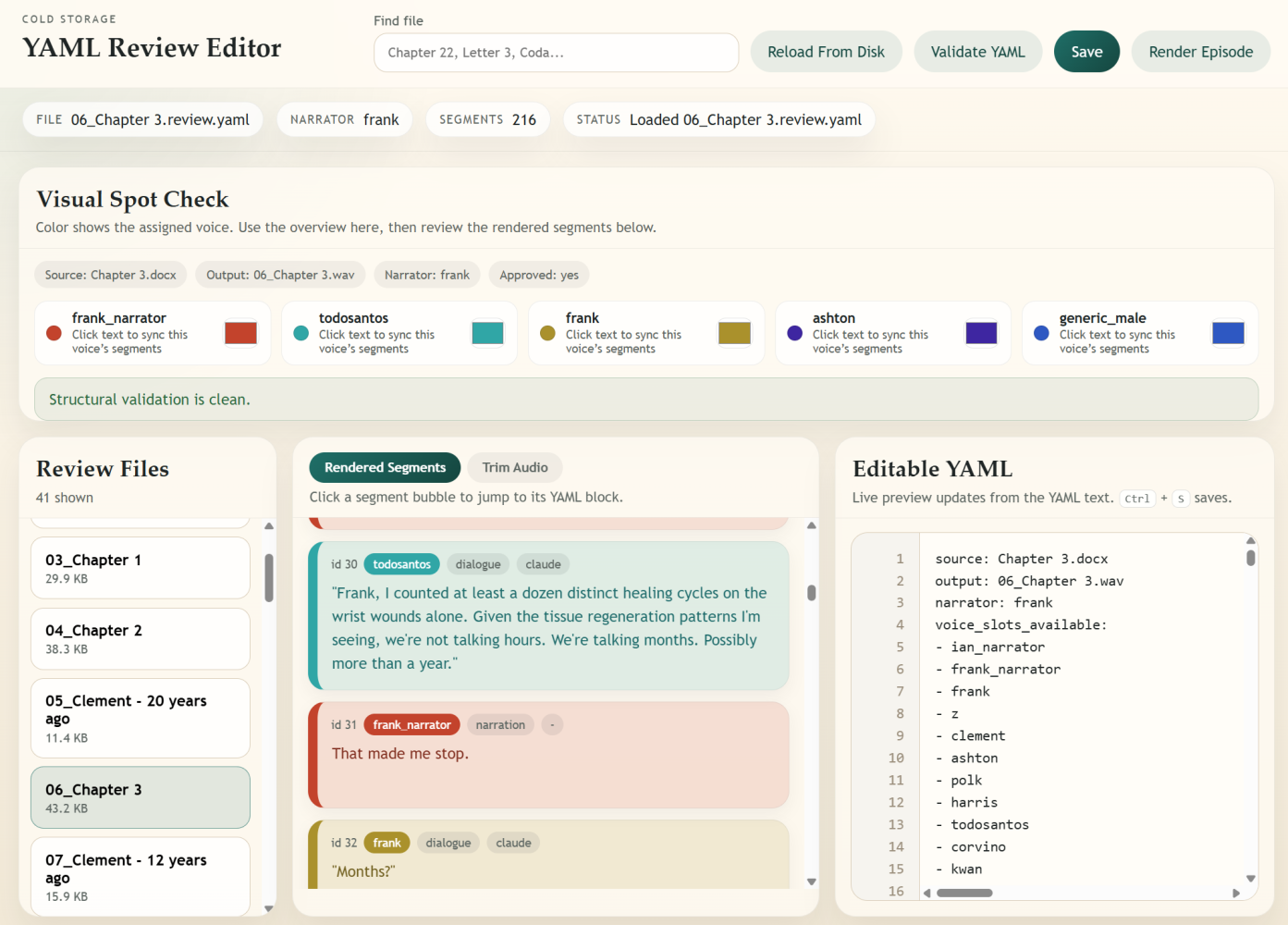
Task: Click the ashton purple color dot
Action: (794, 333)
